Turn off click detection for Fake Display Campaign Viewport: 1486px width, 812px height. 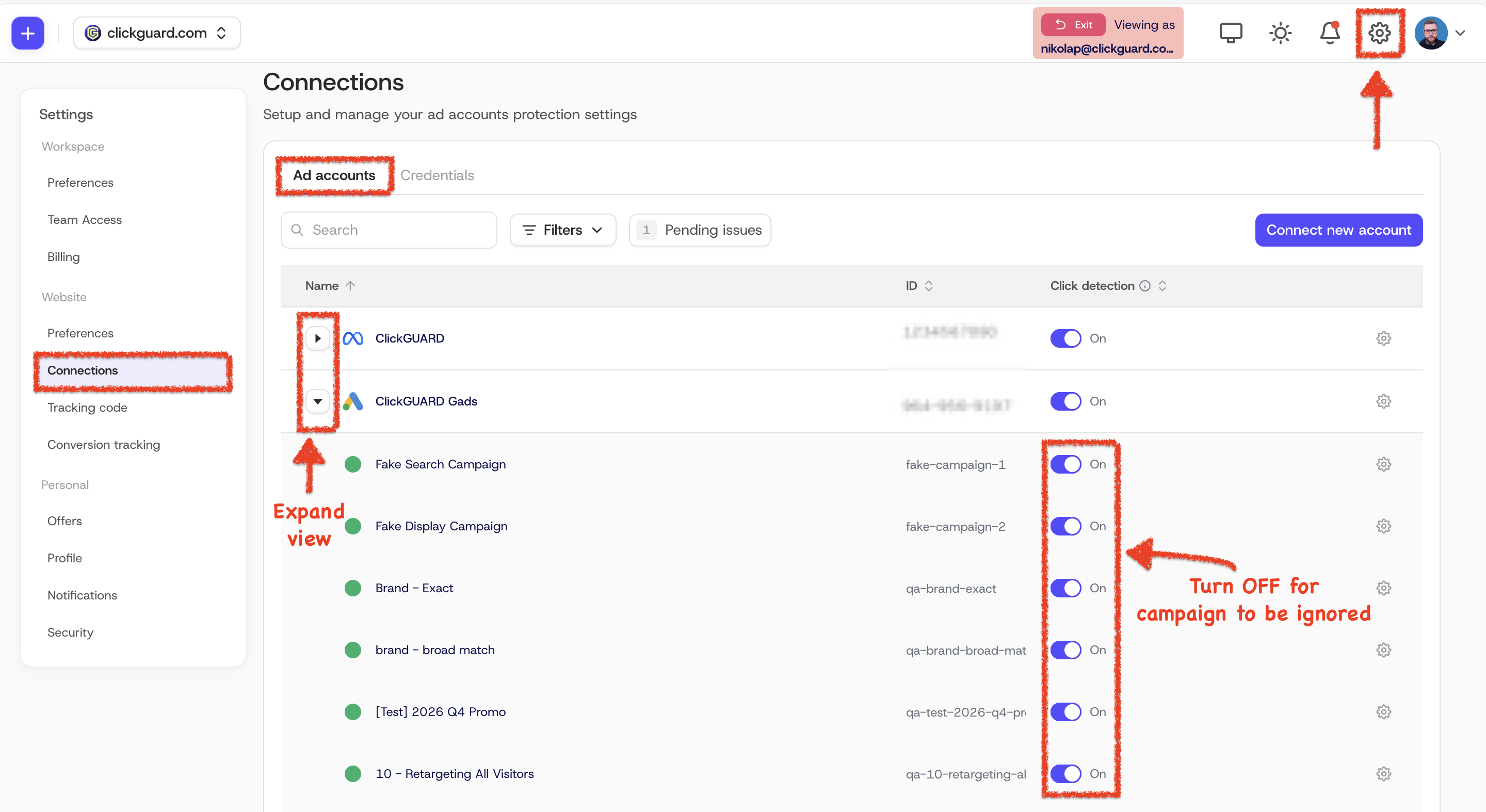coord(1065,525)
